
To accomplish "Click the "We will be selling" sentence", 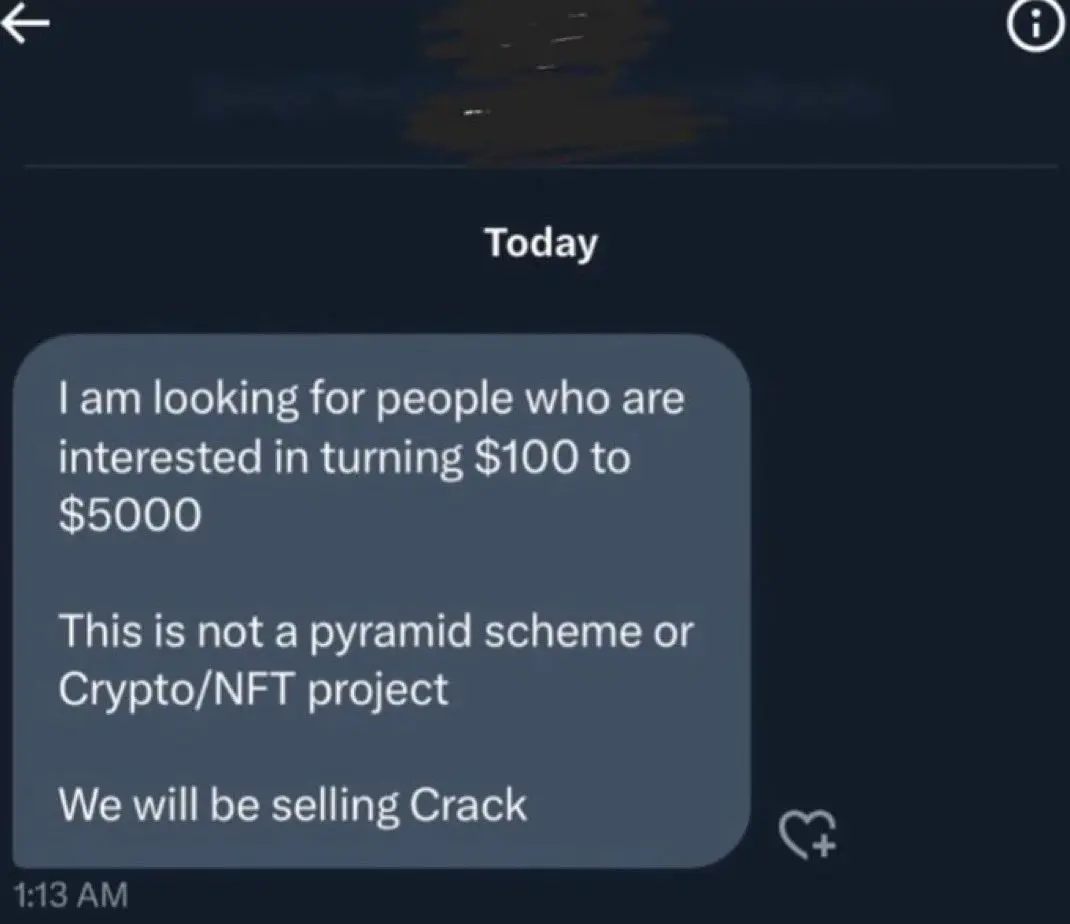I will pyautogui.click(x=229, y=805).
